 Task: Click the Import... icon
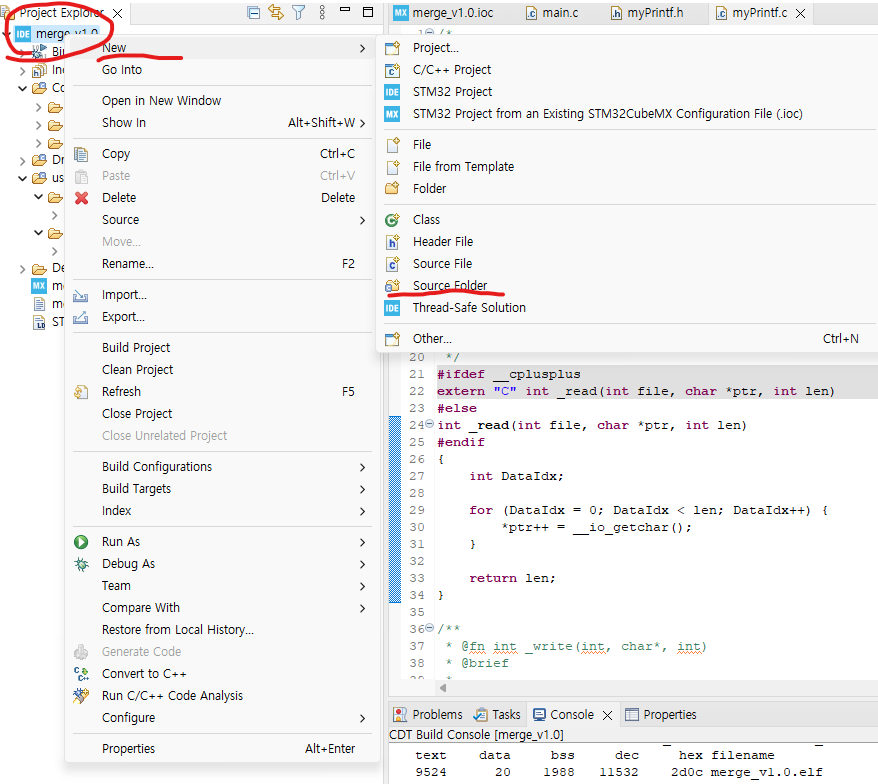click(81, 295)
